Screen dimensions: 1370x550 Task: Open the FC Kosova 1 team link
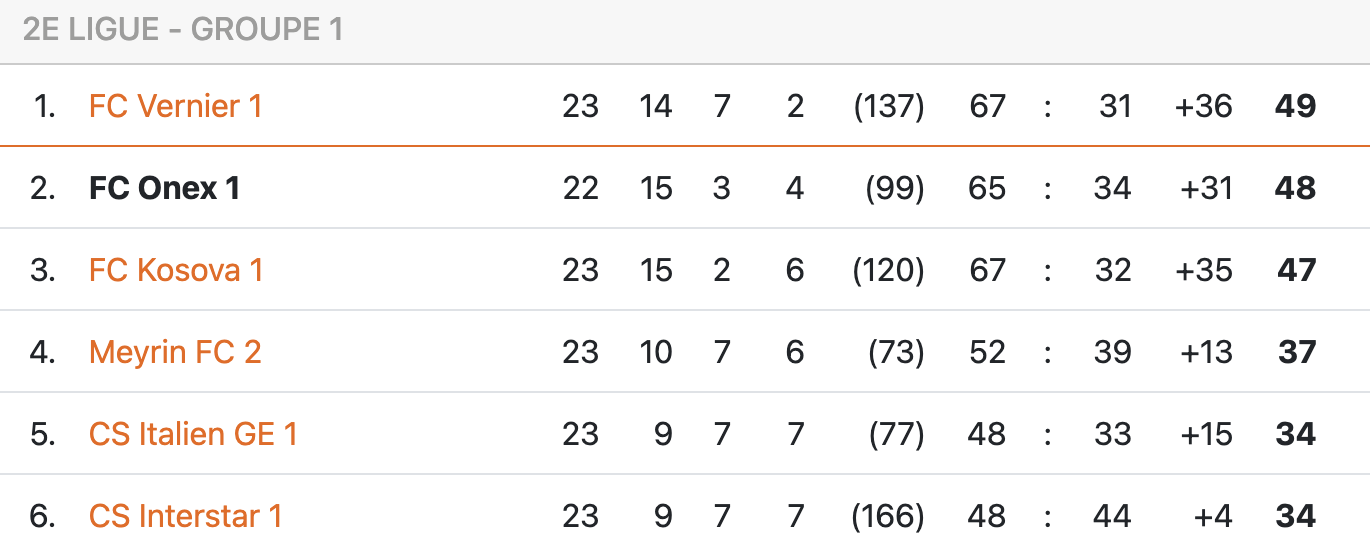point(176,270)
